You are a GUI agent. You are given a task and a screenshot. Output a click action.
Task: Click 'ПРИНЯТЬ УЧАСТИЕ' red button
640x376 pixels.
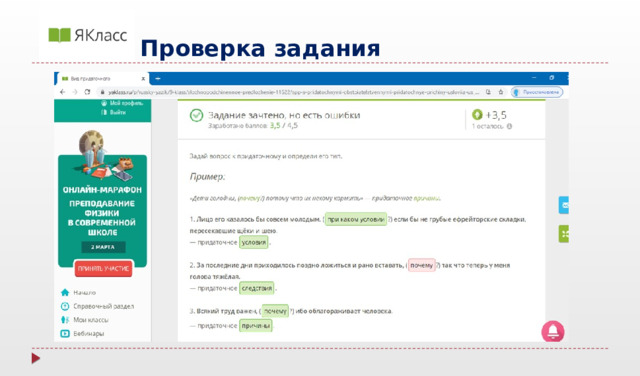(103, 269)
